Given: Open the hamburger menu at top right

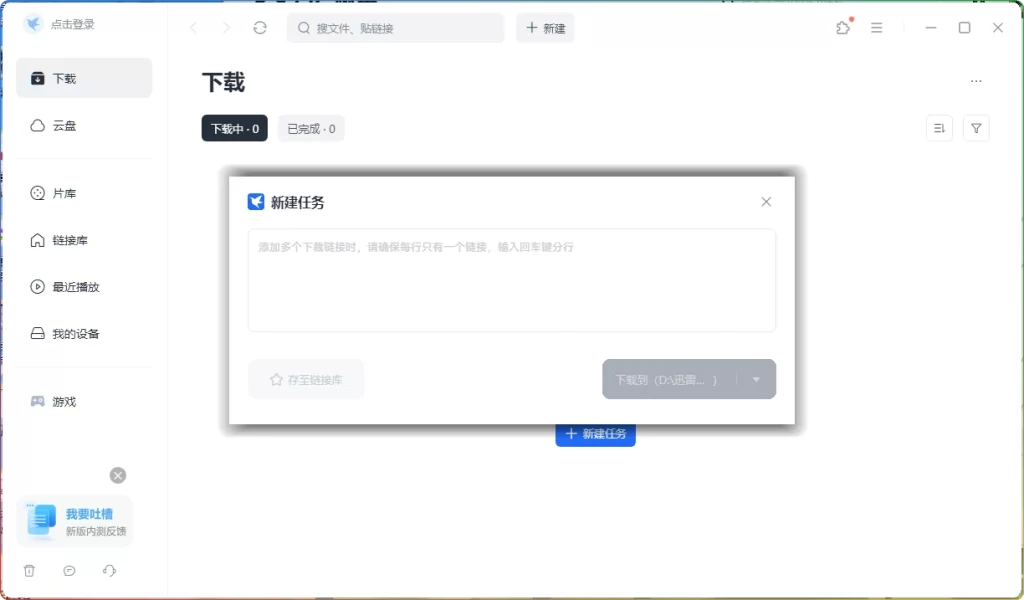Looking at the screenshot, I should [x=877, y=27].
